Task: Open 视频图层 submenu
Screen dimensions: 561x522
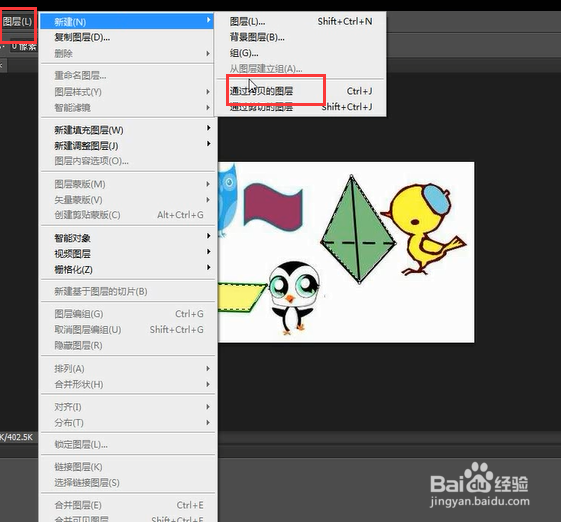Action: point(127,254)
